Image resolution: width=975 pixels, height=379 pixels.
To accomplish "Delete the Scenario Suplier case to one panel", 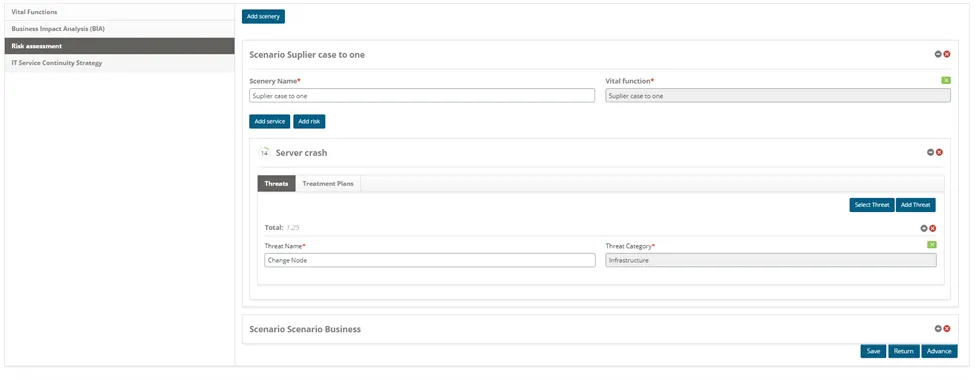I will [947, 54].
